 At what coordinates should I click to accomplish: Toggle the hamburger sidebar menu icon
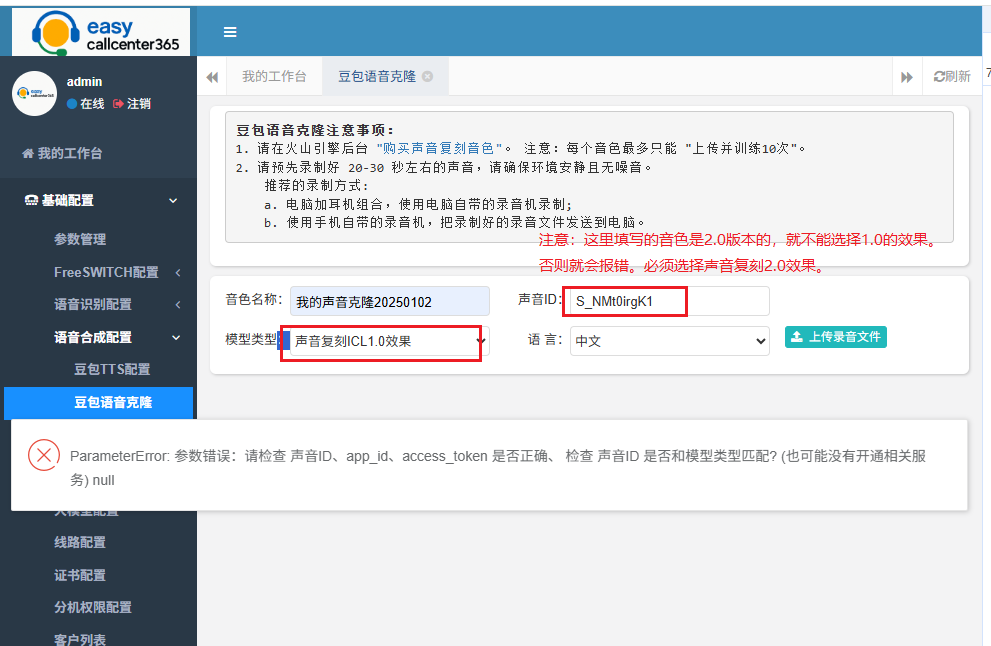230,32
